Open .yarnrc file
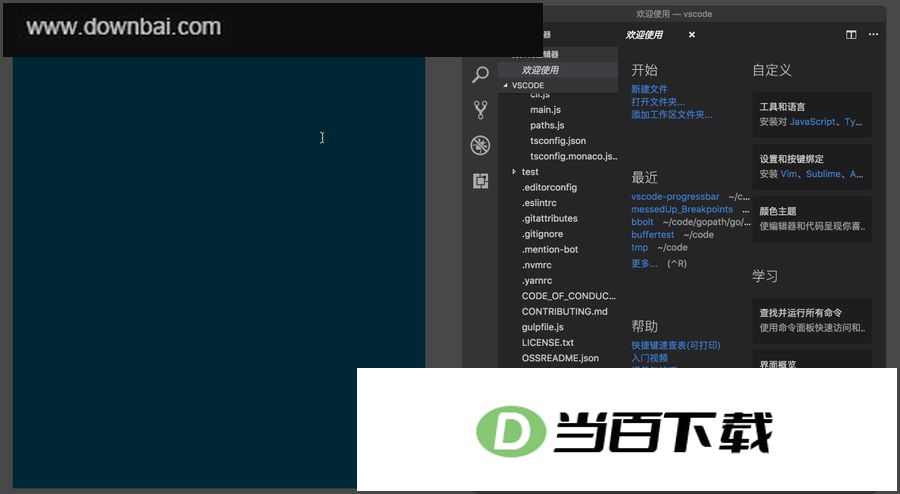900x494 pixels. pyautogui.click(x=537, y=280)
